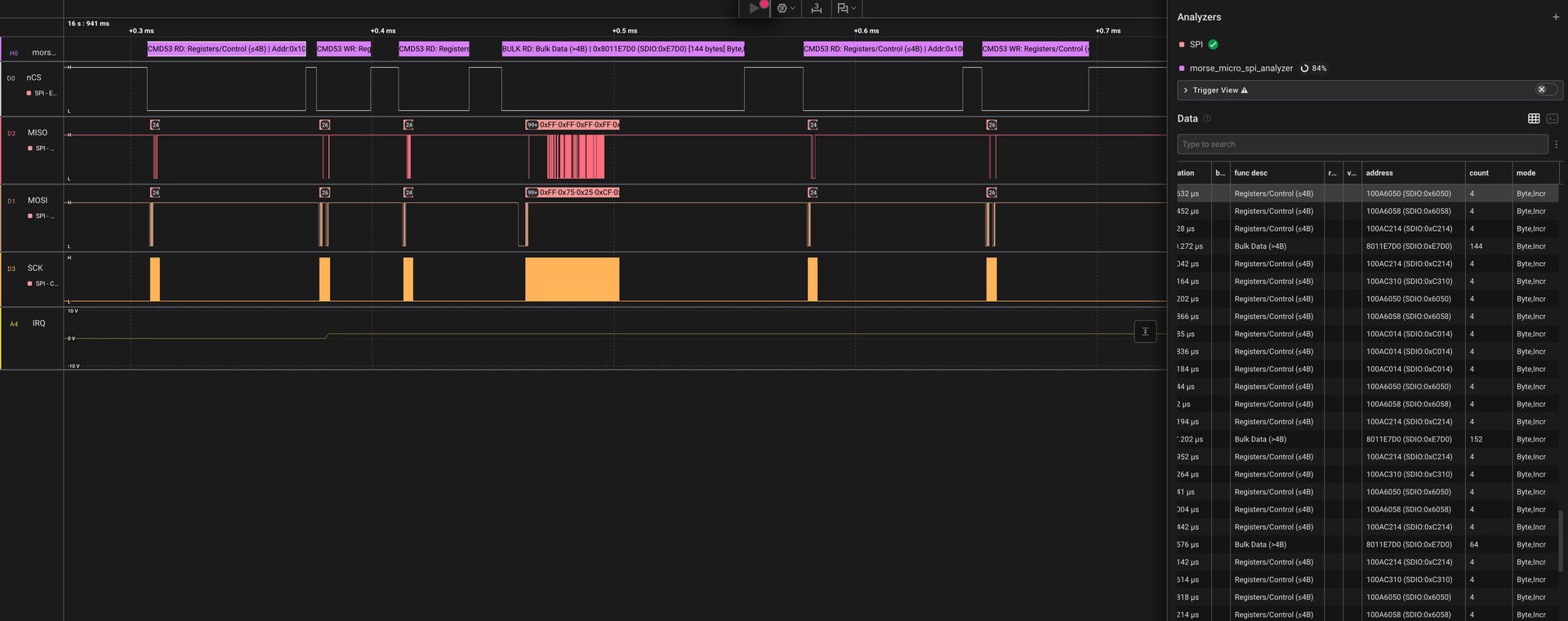Select the table row starting 452 µs
Viewport: 1568px width, 621px height.
click(x=1367, y=211)
